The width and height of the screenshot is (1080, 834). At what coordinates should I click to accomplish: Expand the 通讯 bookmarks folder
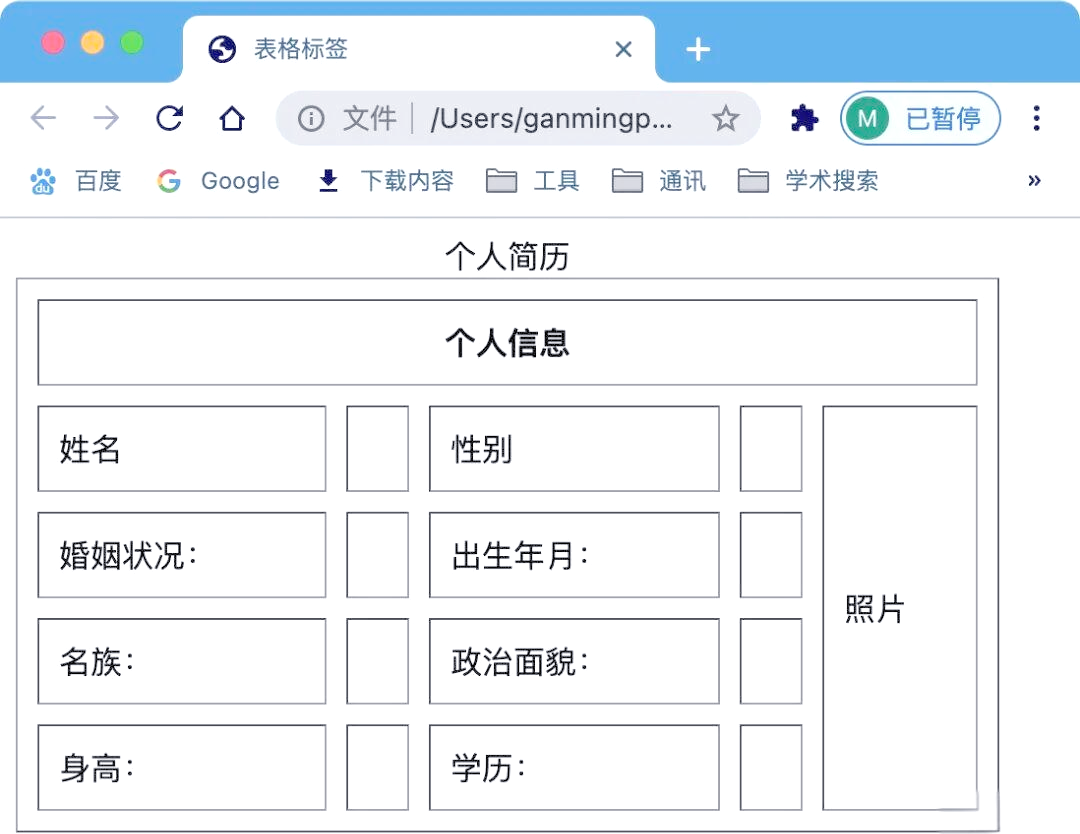point(658,181)
